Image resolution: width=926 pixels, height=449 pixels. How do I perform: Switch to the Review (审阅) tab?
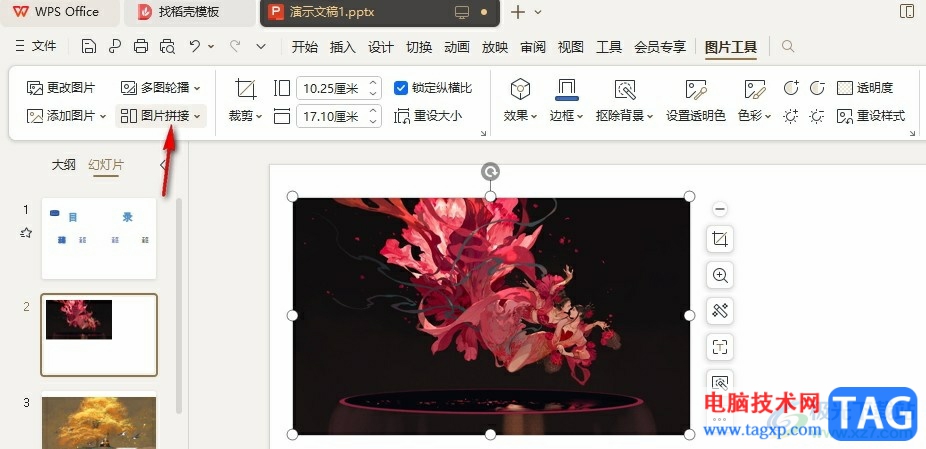tap(533, 47)
